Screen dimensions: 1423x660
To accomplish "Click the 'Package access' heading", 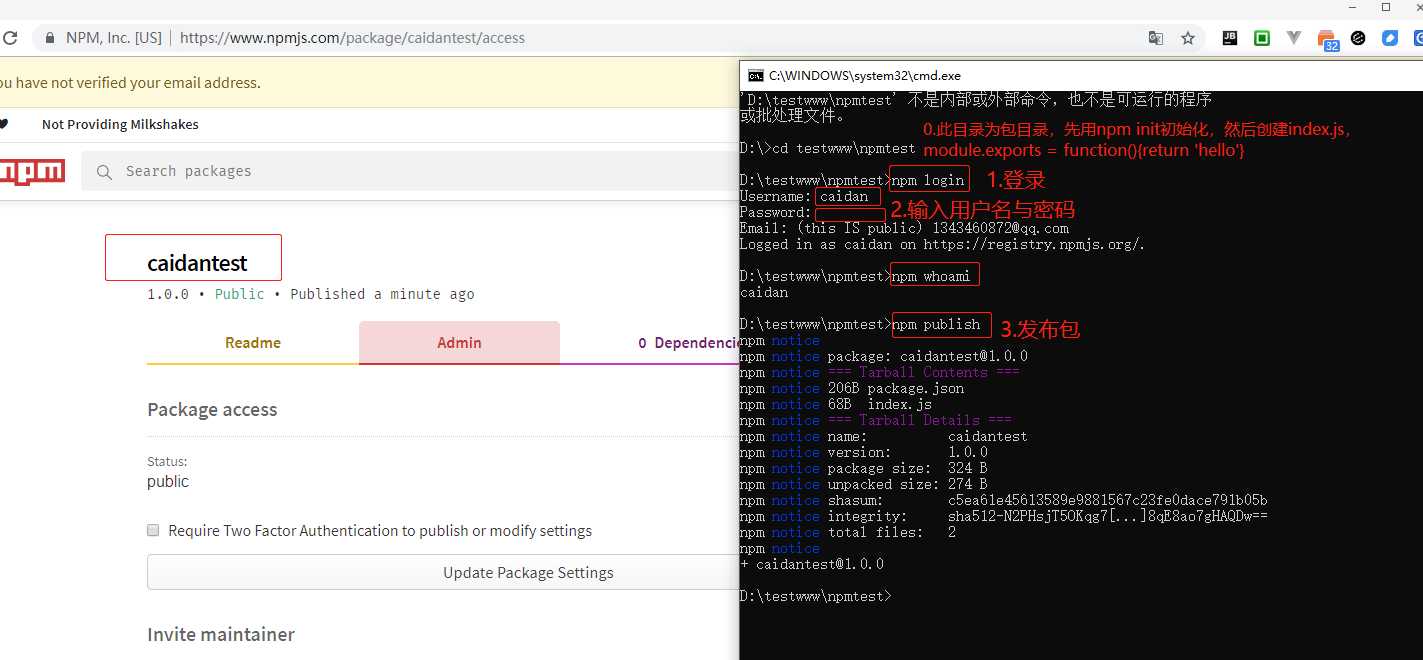I will point(212,409).
